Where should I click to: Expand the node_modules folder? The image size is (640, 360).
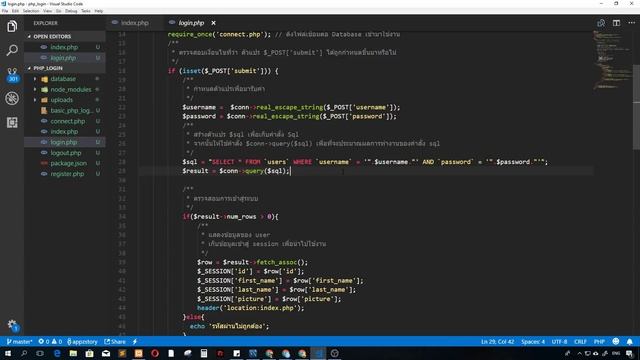[x=65, y=89]
